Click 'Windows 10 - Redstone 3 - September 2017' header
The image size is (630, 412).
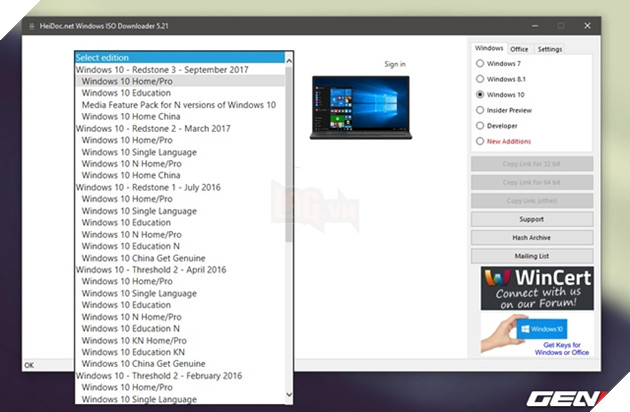click(180, 70)
